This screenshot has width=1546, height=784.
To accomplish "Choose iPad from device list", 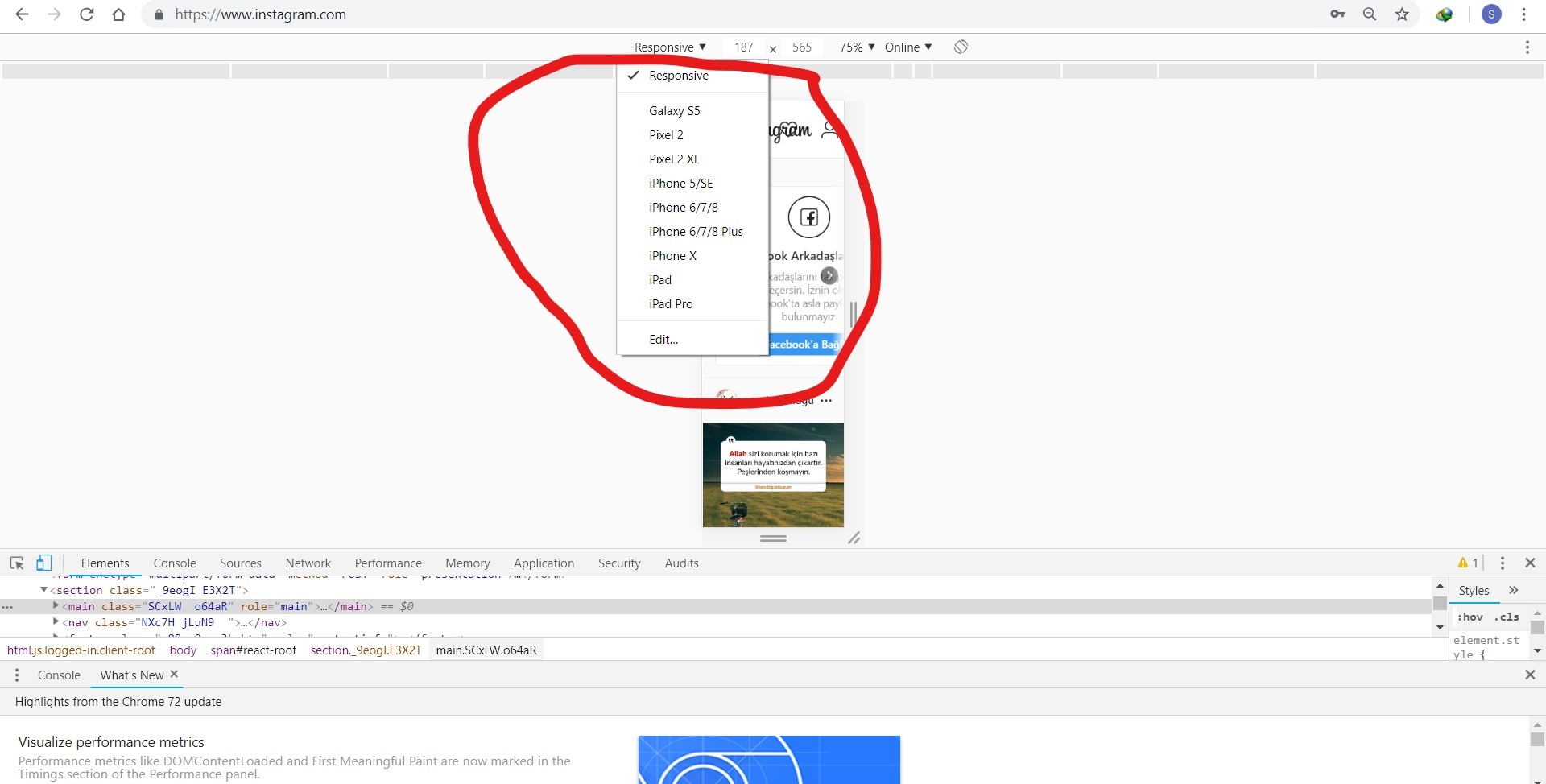I will tap(692, 280).
